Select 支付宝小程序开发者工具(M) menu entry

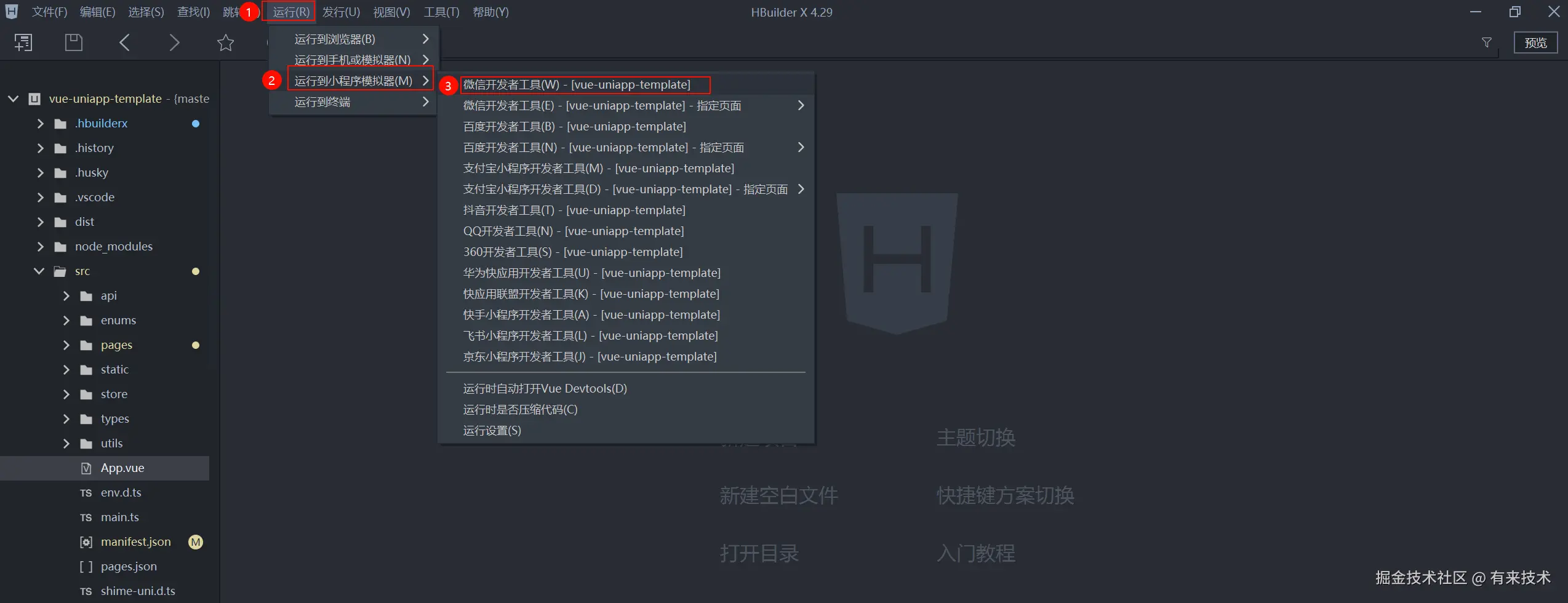click(x=626, y=168)
